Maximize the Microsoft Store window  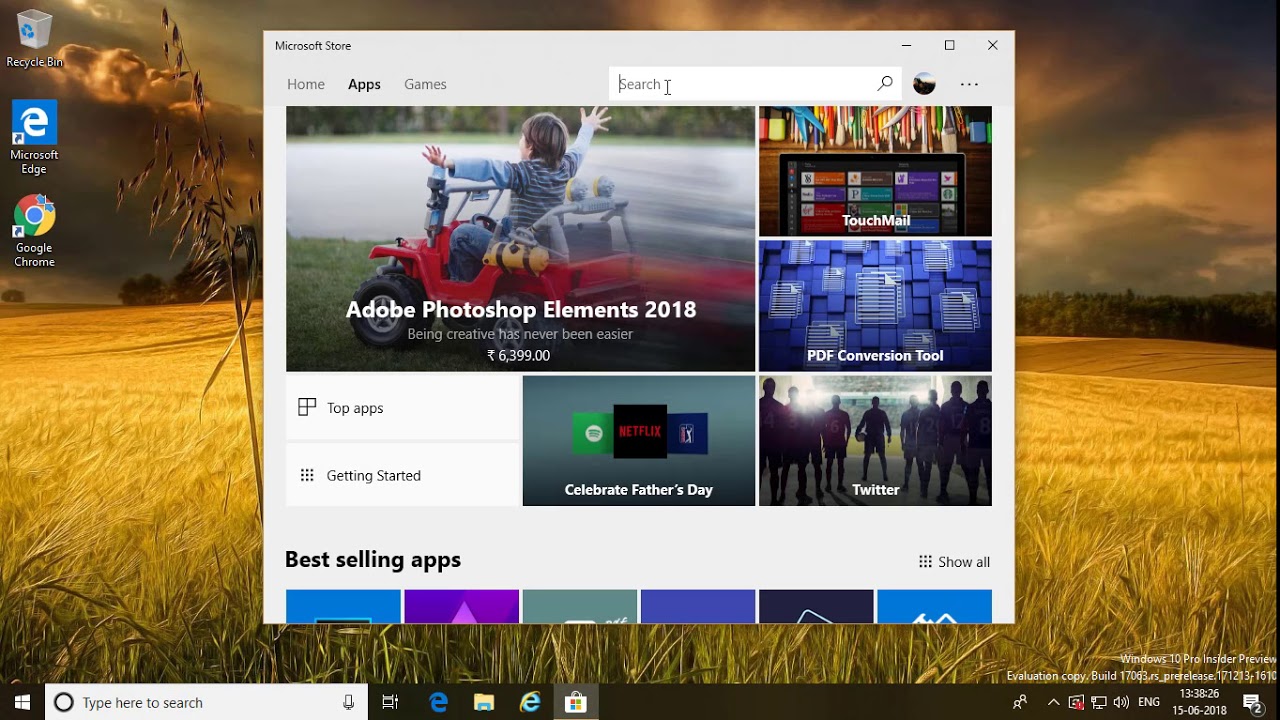coord(950,45)
